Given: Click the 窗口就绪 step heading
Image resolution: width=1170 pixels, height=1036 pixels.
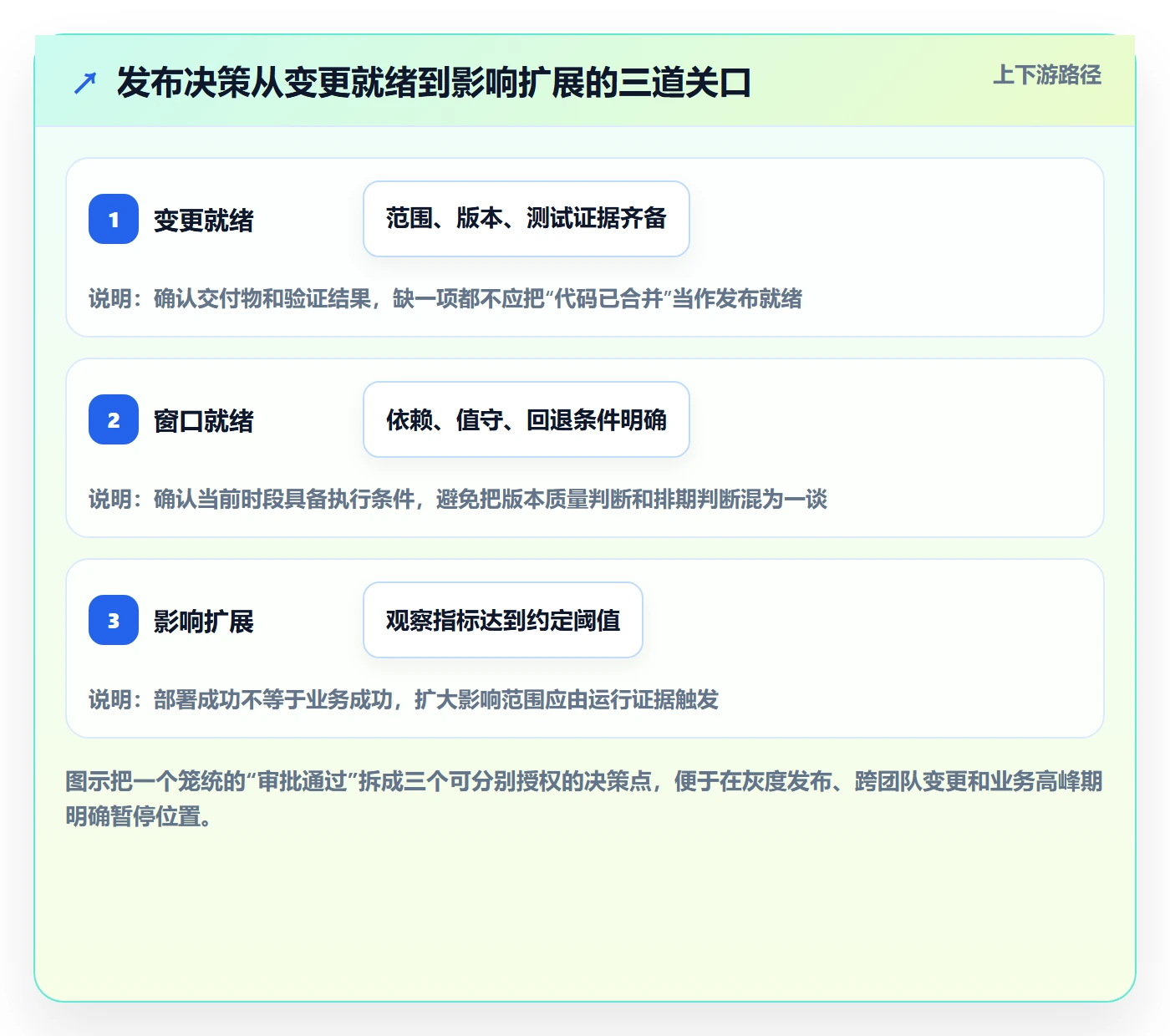Looking at the screenshot, I should pyautogui.click(x=204, y=420).
